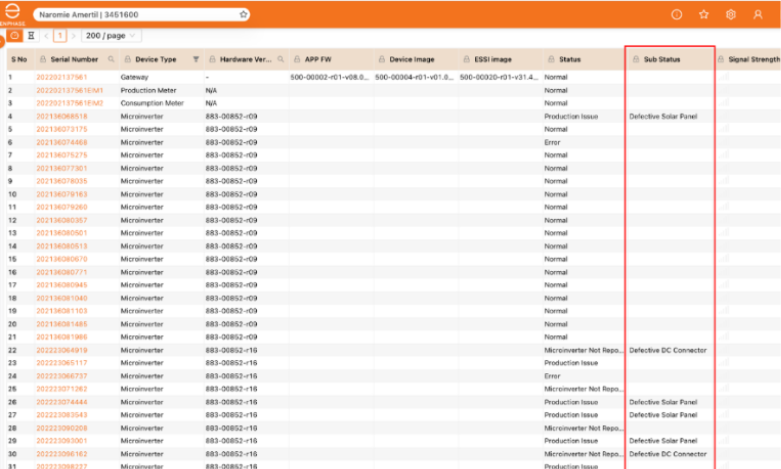
Task: Open Device Type column filter icon
Action: (196, 59)
